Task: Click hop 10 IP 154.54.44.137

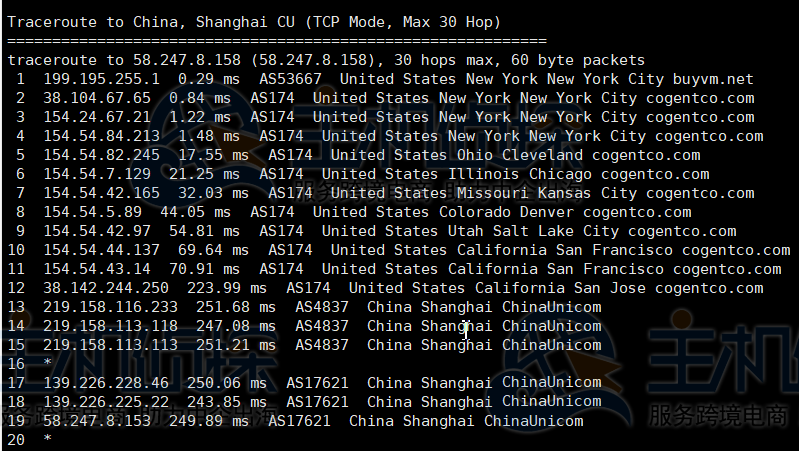Action: coord(101,250)
